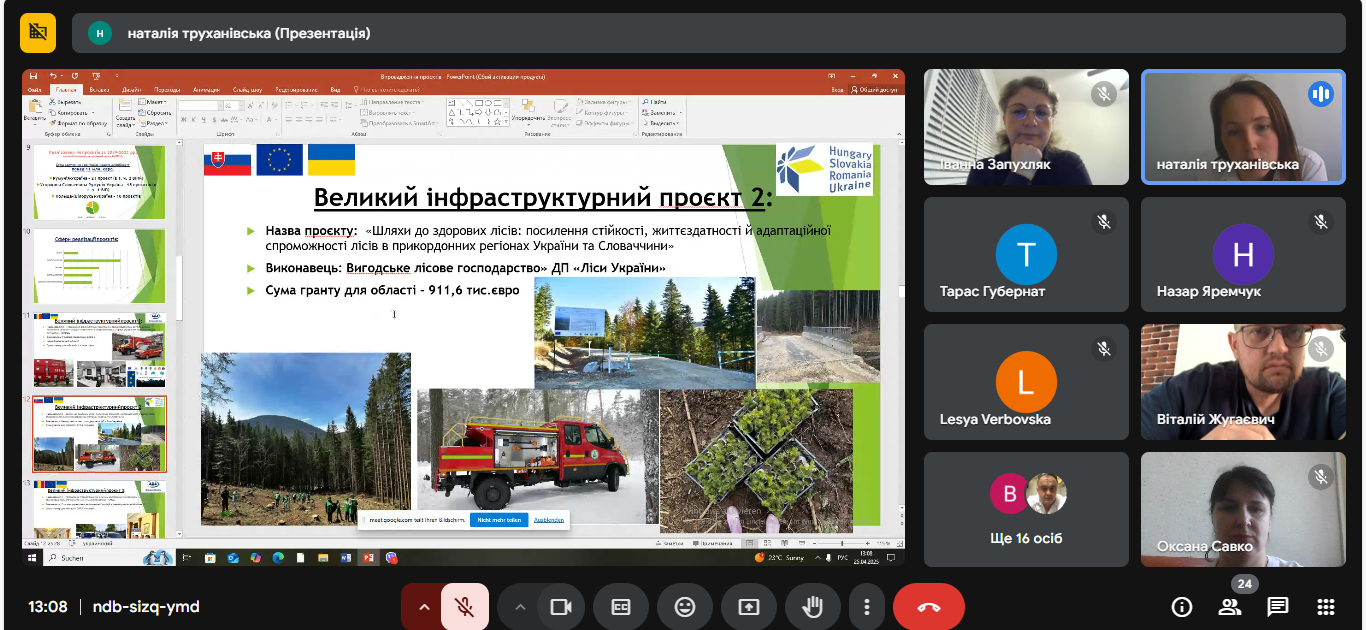Click 'Nicht mehr teilen' sharing button

(500, 520)
